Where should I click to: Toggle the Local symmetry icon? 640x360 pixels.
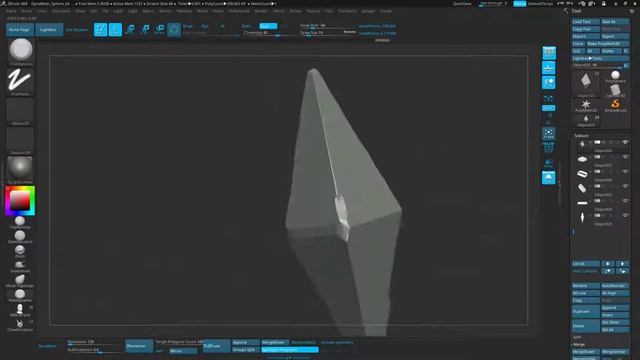point(549,82)
